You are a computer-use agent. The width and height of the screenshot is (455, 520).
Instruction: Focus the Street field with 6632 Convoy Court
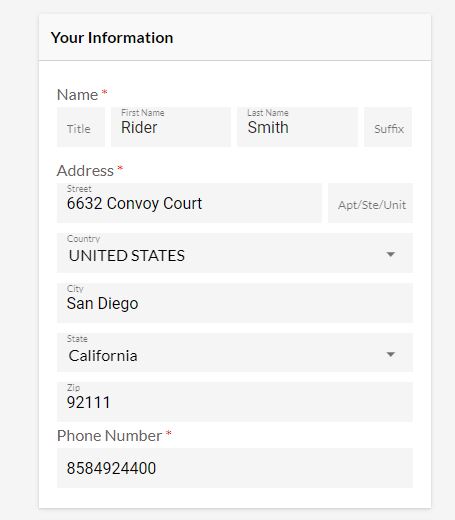189,203
